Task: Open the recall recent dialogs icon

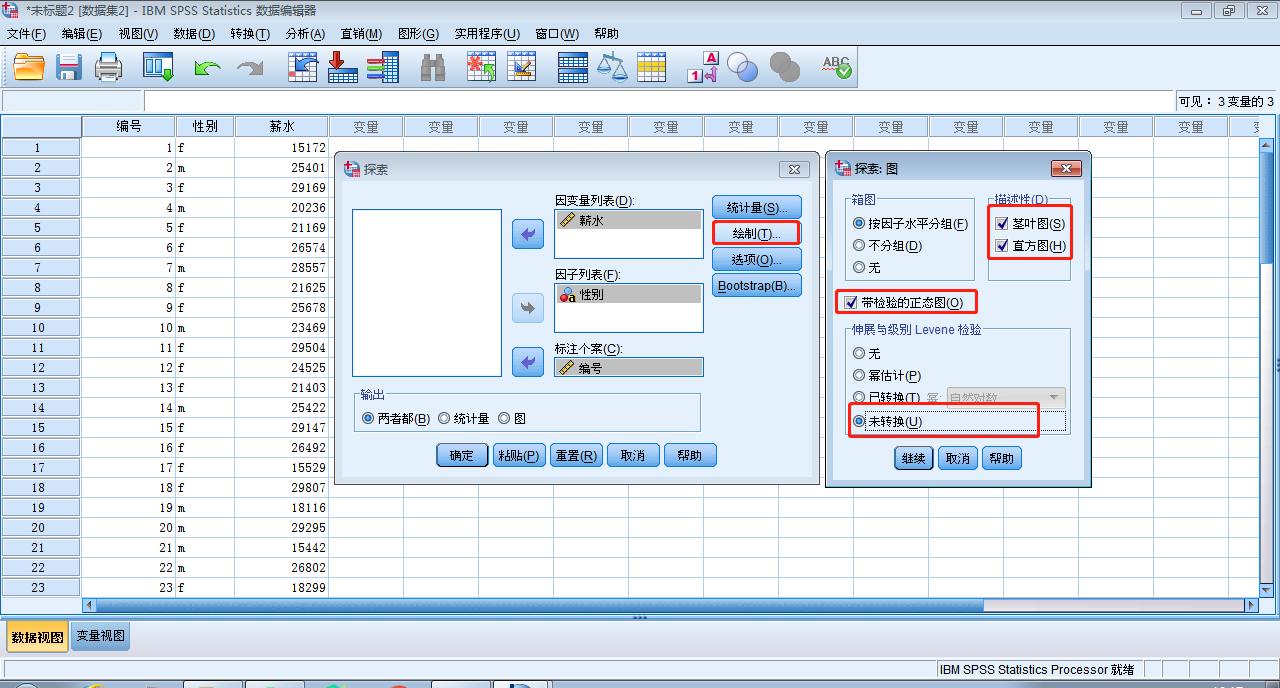Action: coord(158,67)
